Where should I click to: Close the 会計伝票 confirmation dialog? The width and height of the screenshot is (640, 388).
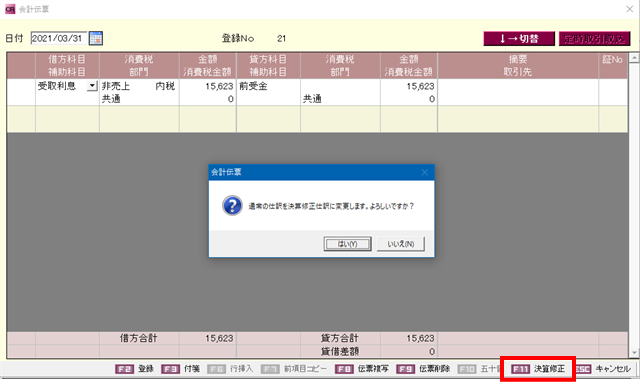tap(424, 172)
